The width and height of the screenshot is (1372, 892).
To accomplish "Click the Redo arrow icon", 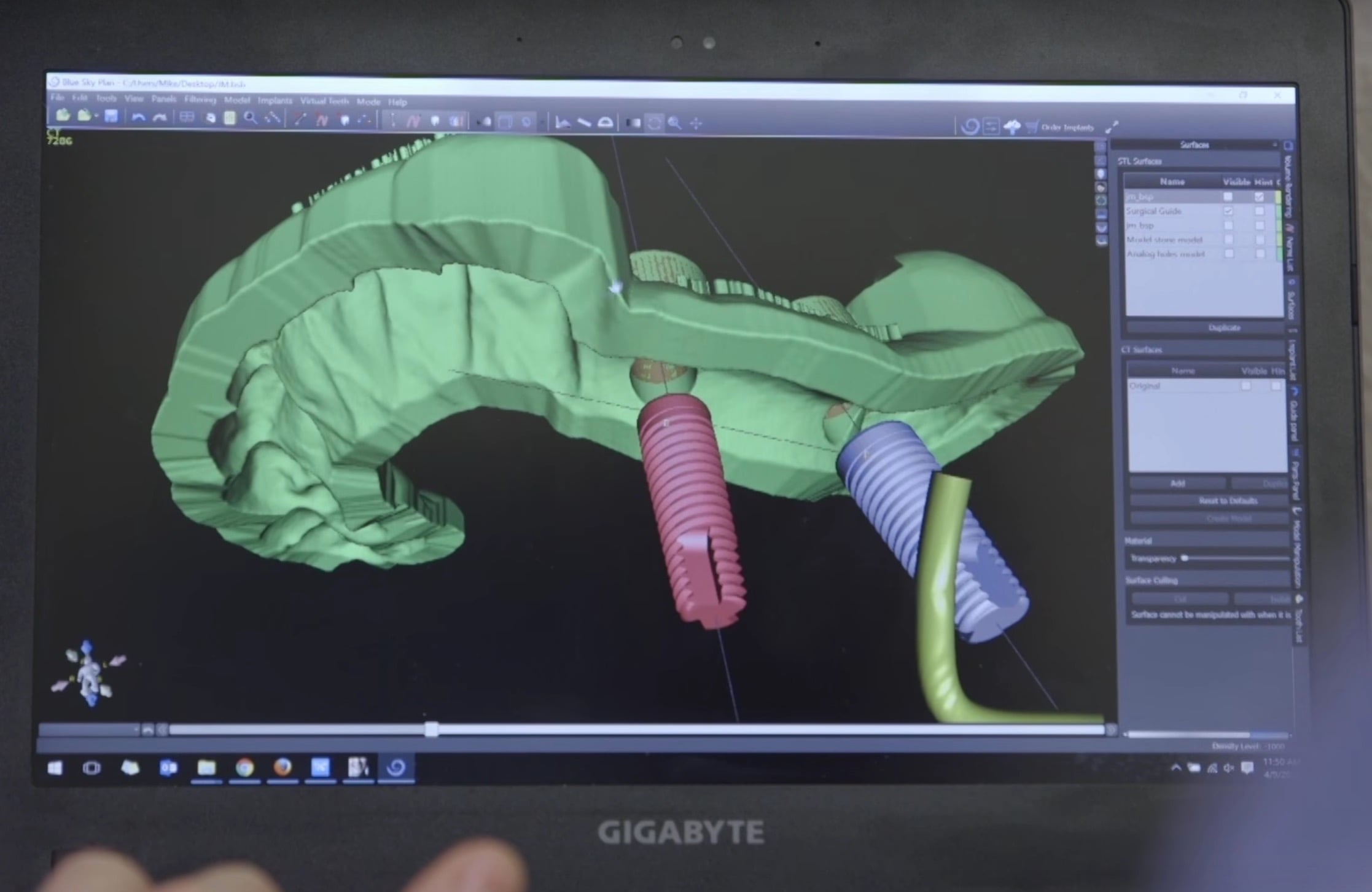I will click(x=160, y=117).
